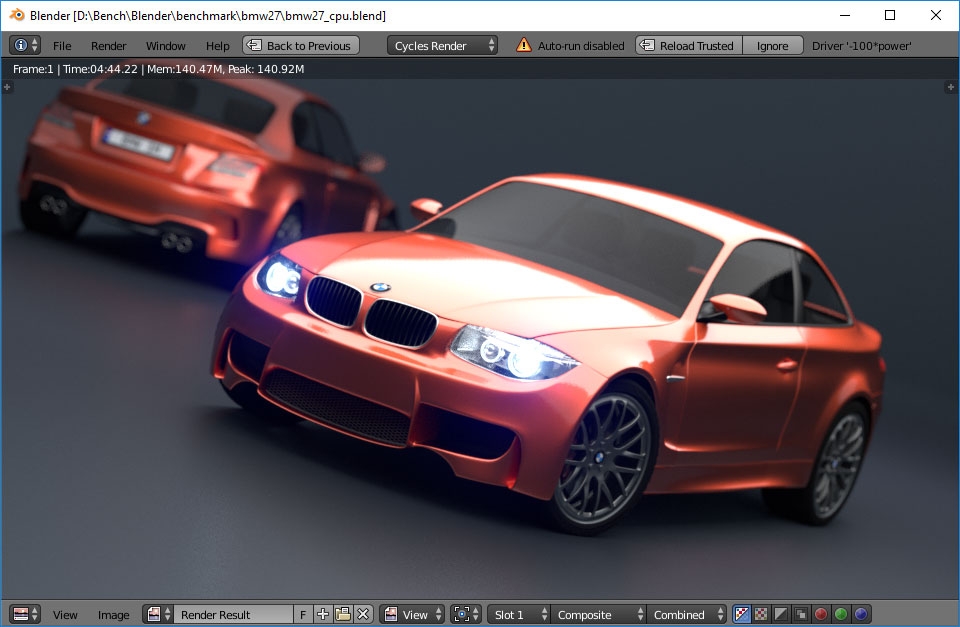Click the right region expand plus
This screenshot has width=960, height=627.
click(951, 88)
